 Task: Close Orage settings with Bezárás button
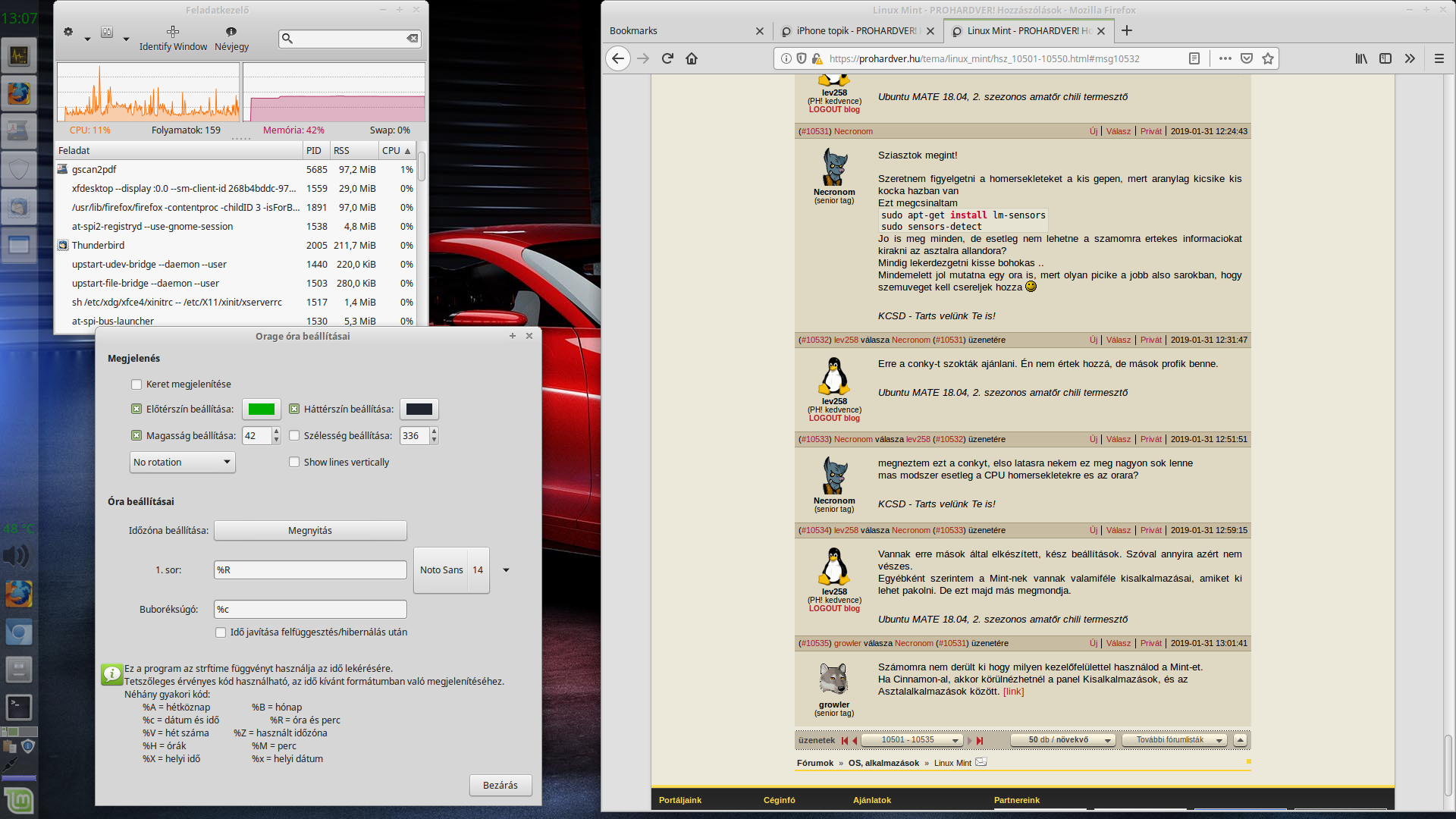pos(500,785)
